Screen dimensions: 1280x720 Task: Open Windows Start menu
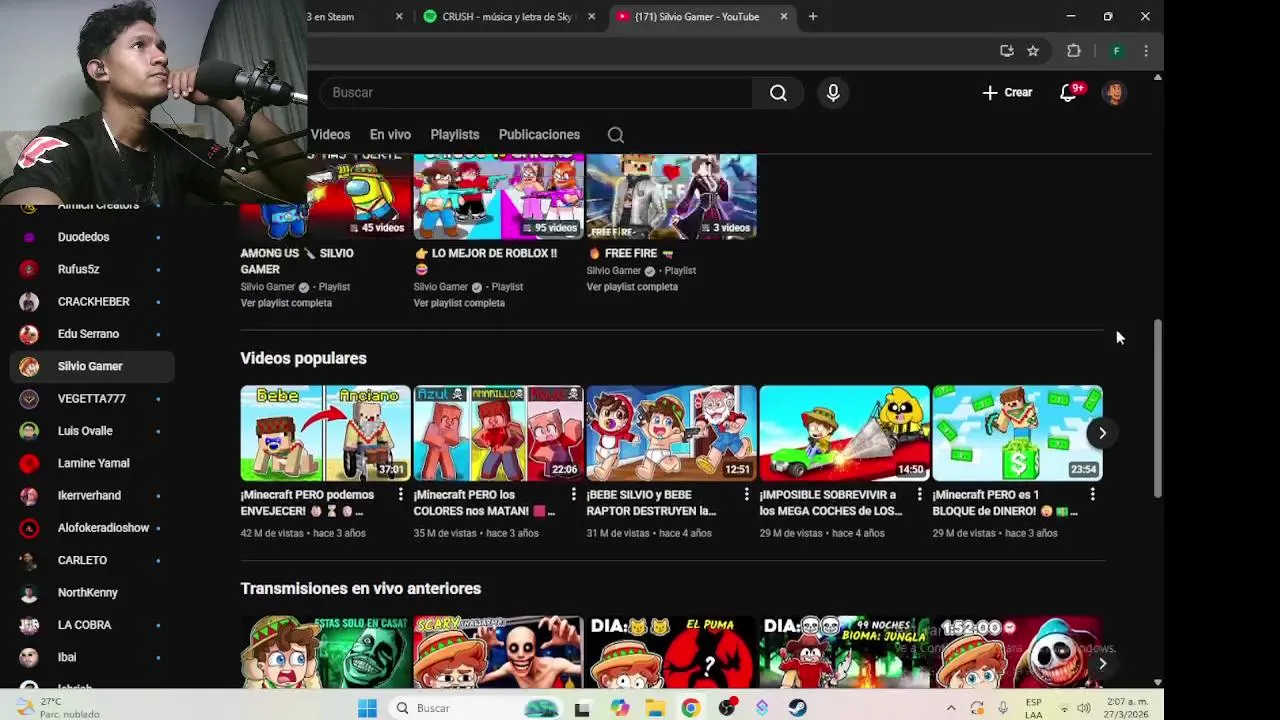[367, 708]
